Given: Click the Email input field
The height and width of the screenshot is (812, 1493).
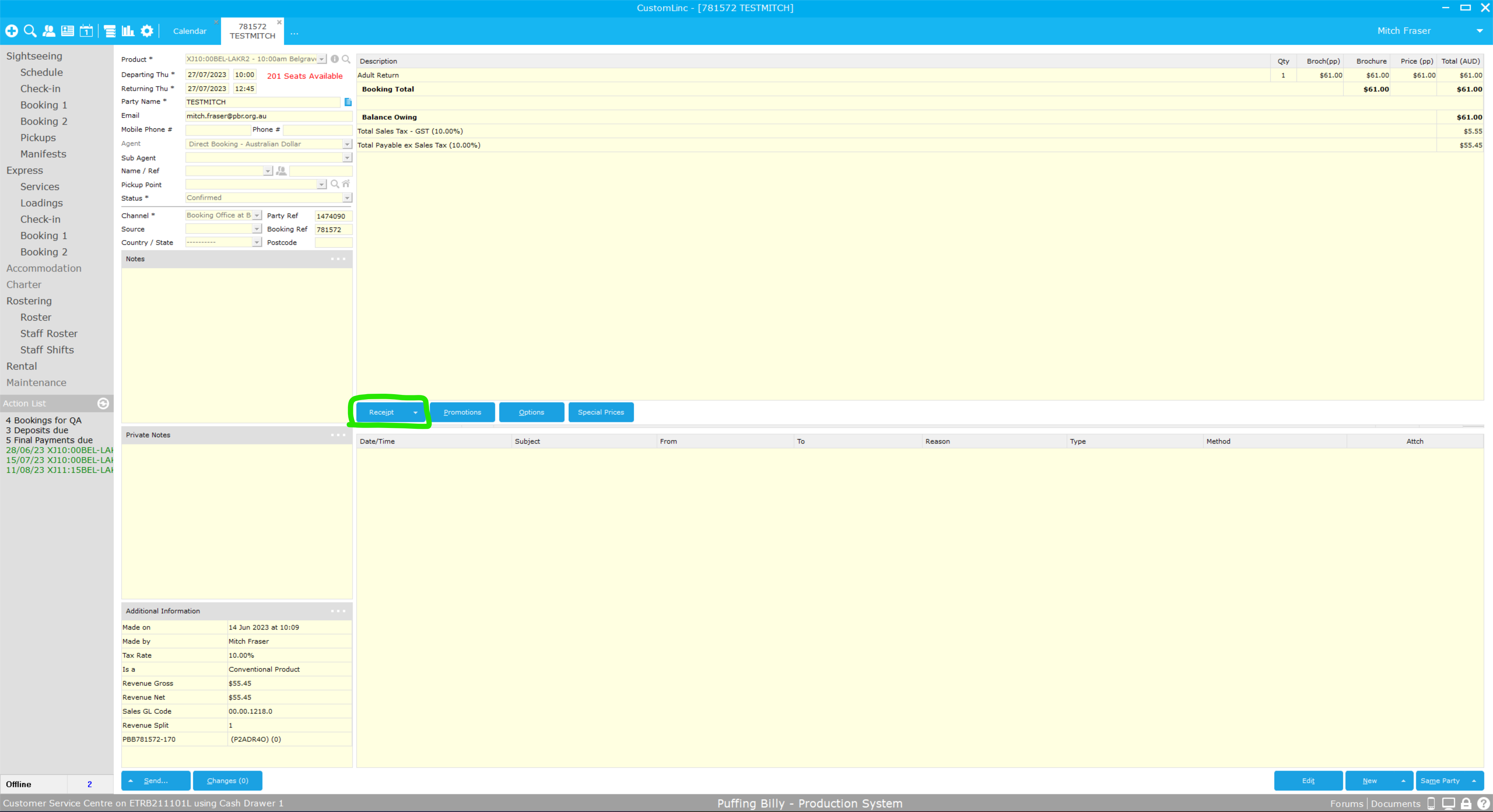Looking at the screenshot, I should click(x=269, y=117).
